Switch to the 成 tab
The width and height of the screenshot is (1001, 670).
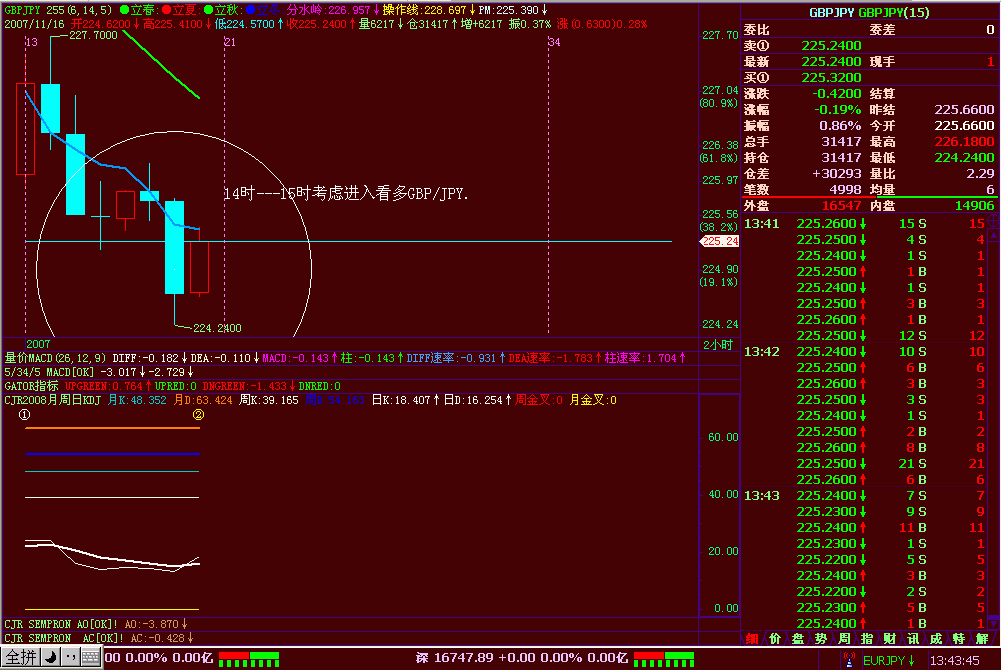click(935, 639)
